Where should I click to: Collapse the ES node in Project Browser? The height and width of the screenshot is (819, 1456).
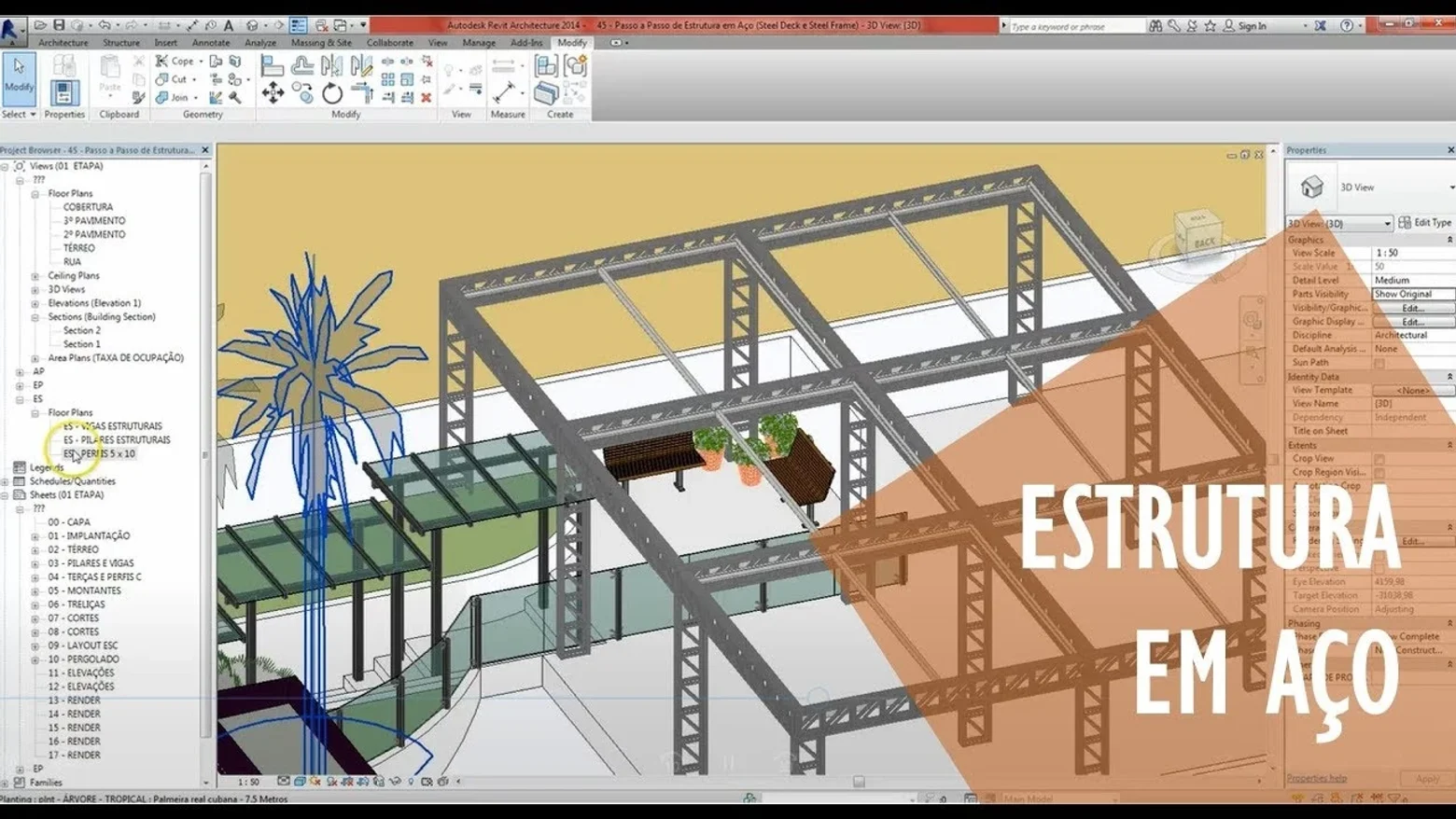pos(21,399)
